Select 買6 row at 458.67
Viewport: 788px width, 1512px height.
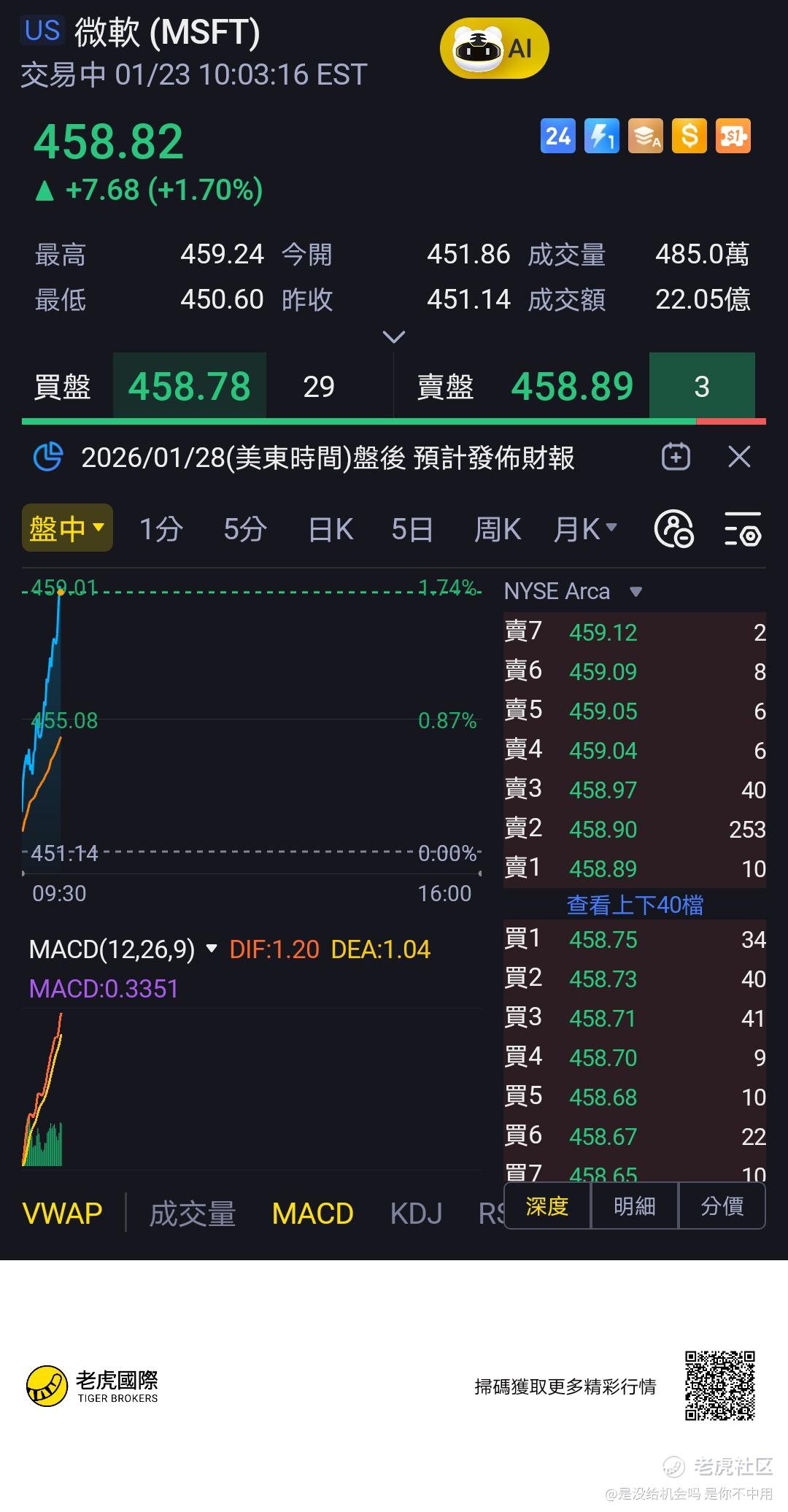point(635,1136)
